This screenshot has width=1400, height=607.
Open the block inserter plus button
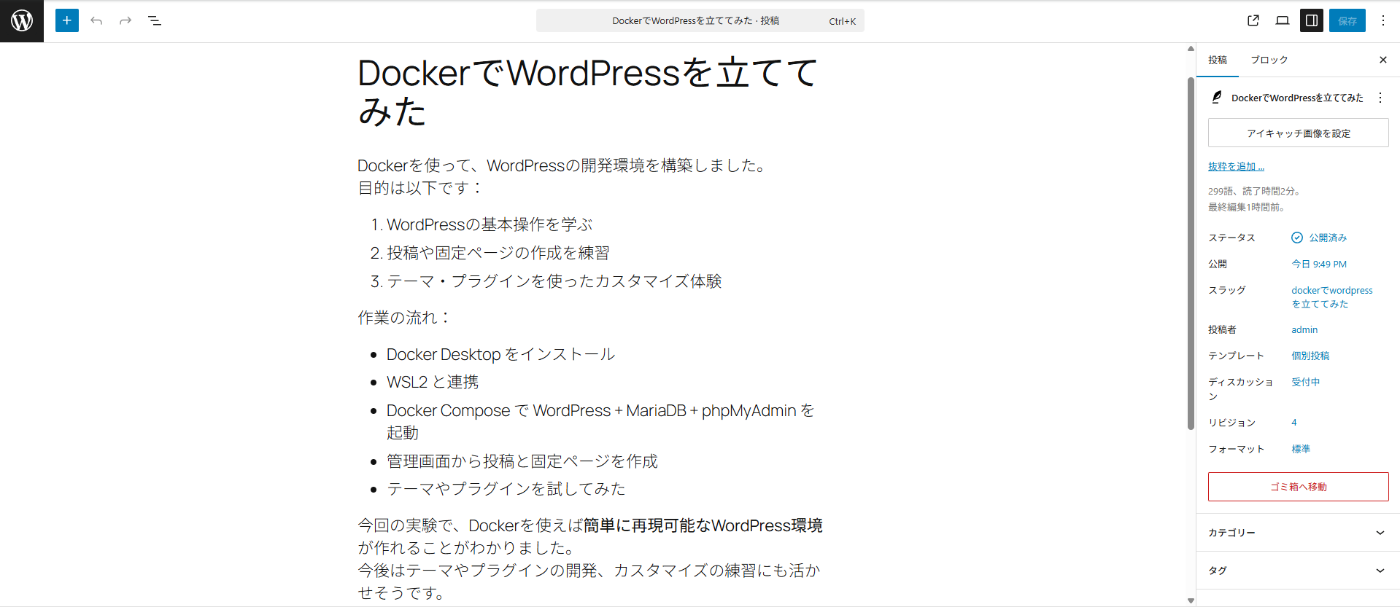coord(67,20)
